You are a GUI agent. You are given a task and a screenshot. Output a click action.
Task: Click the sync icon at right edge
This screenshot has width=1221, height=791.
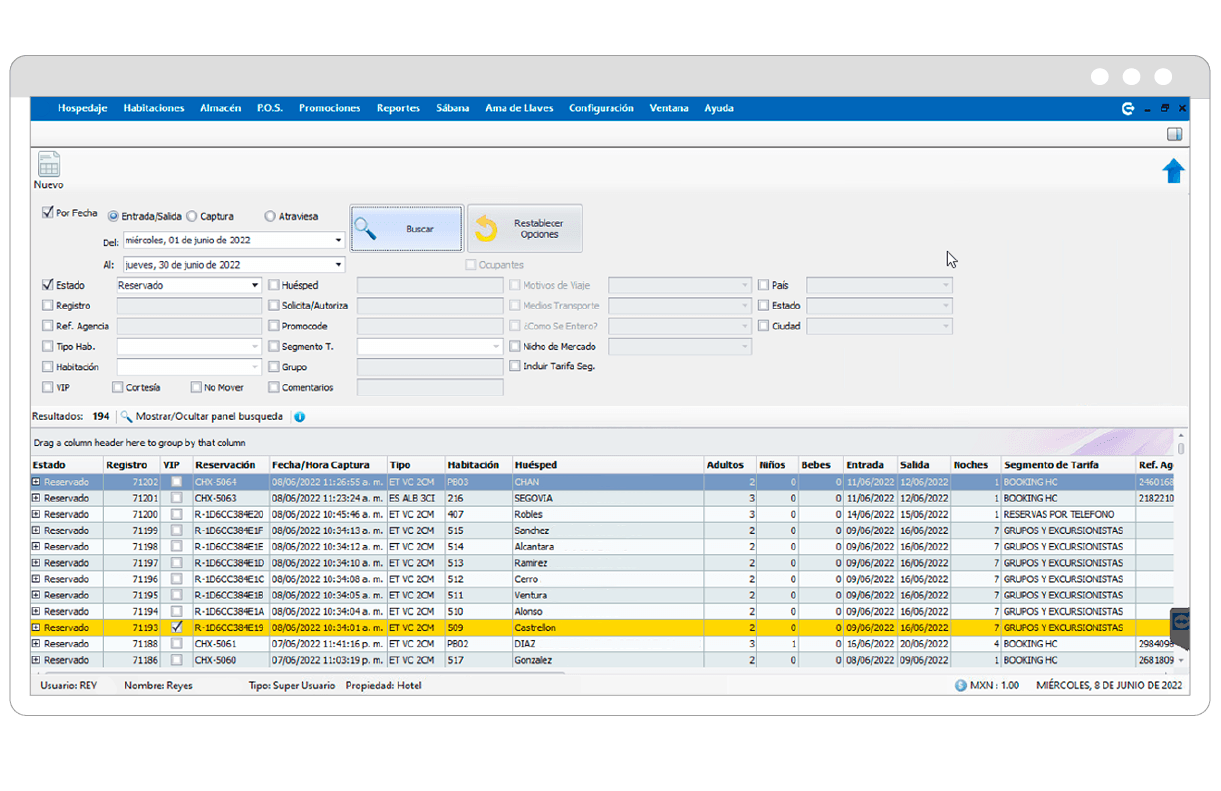coord(1181,622)
